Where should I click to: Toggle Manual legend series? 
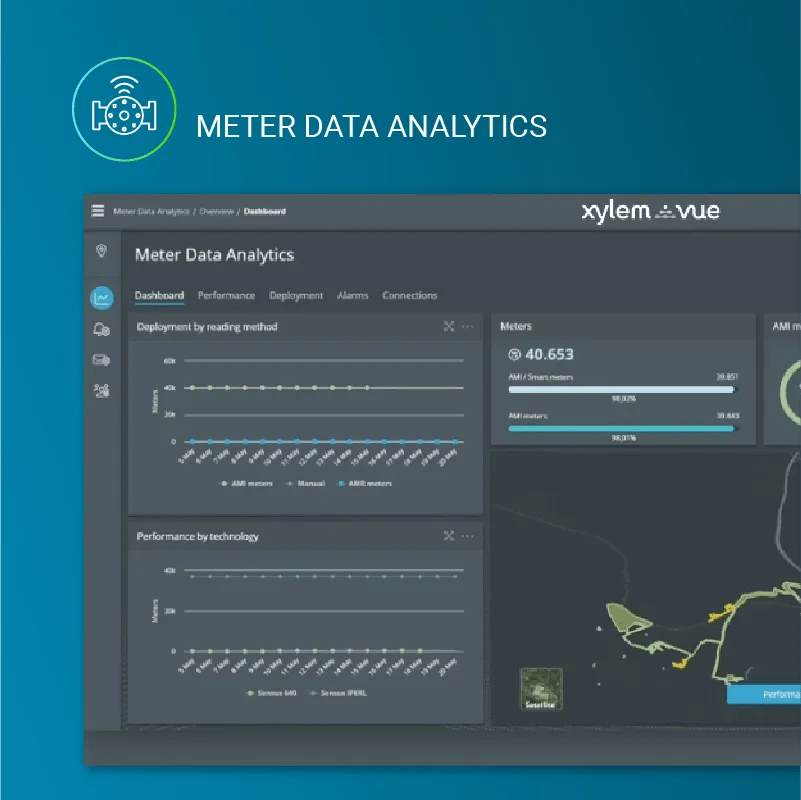pos(305,483)
